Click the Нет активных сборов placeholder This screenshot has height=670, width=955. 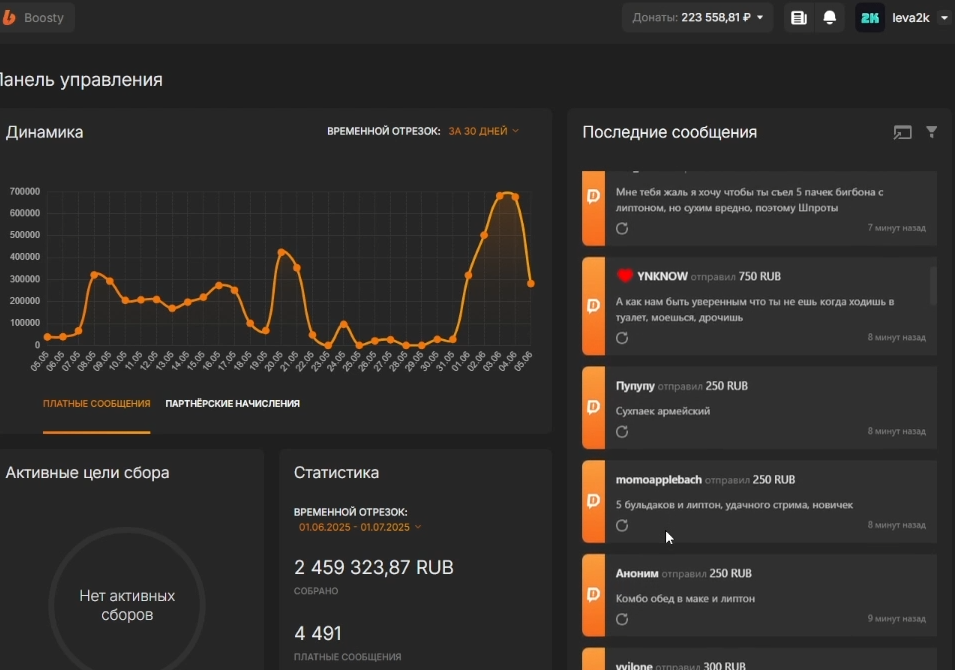(x=127, y=605)
